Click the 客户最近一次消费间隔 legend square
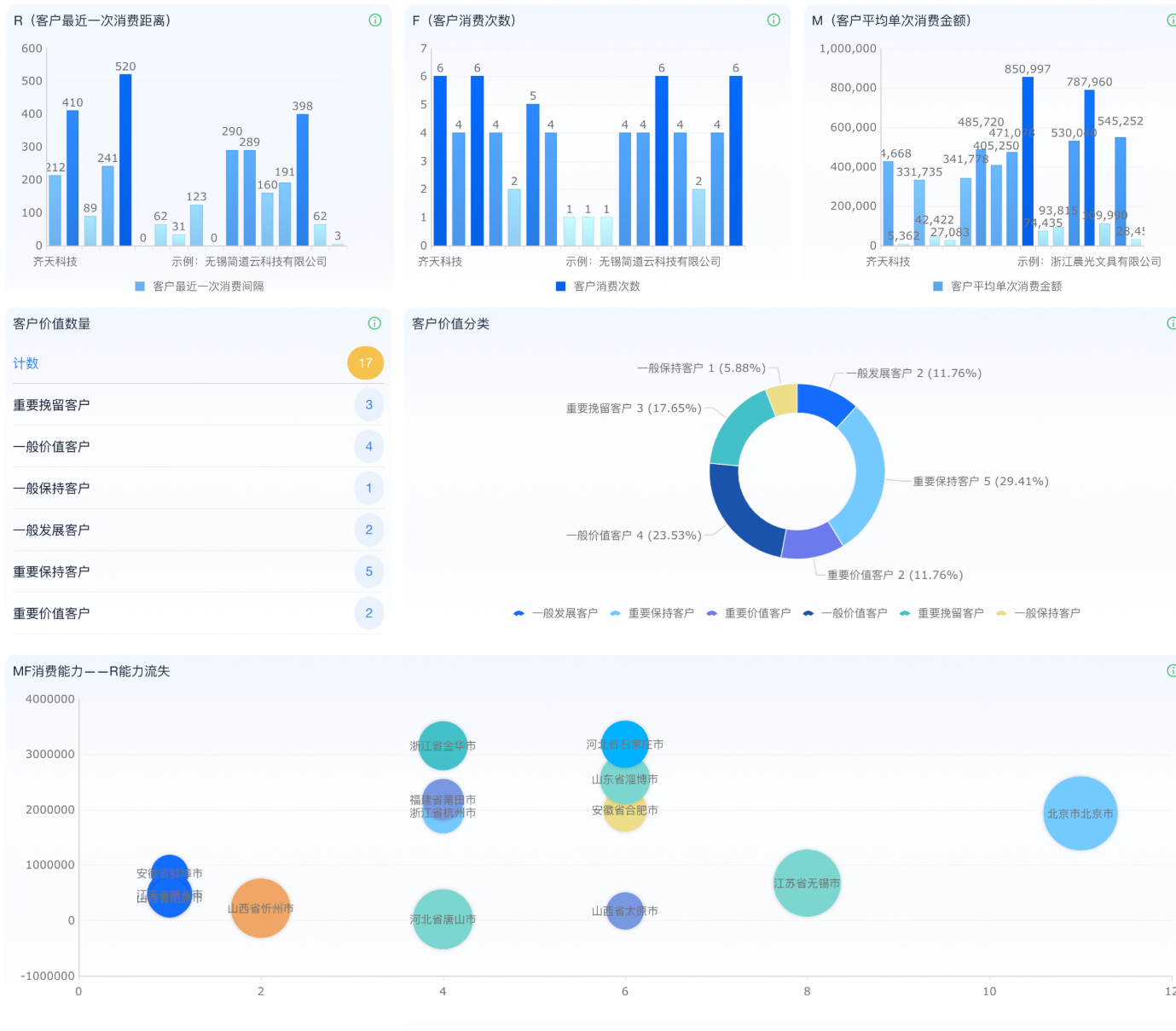The image size is (1176, 1031). [140, 287]
